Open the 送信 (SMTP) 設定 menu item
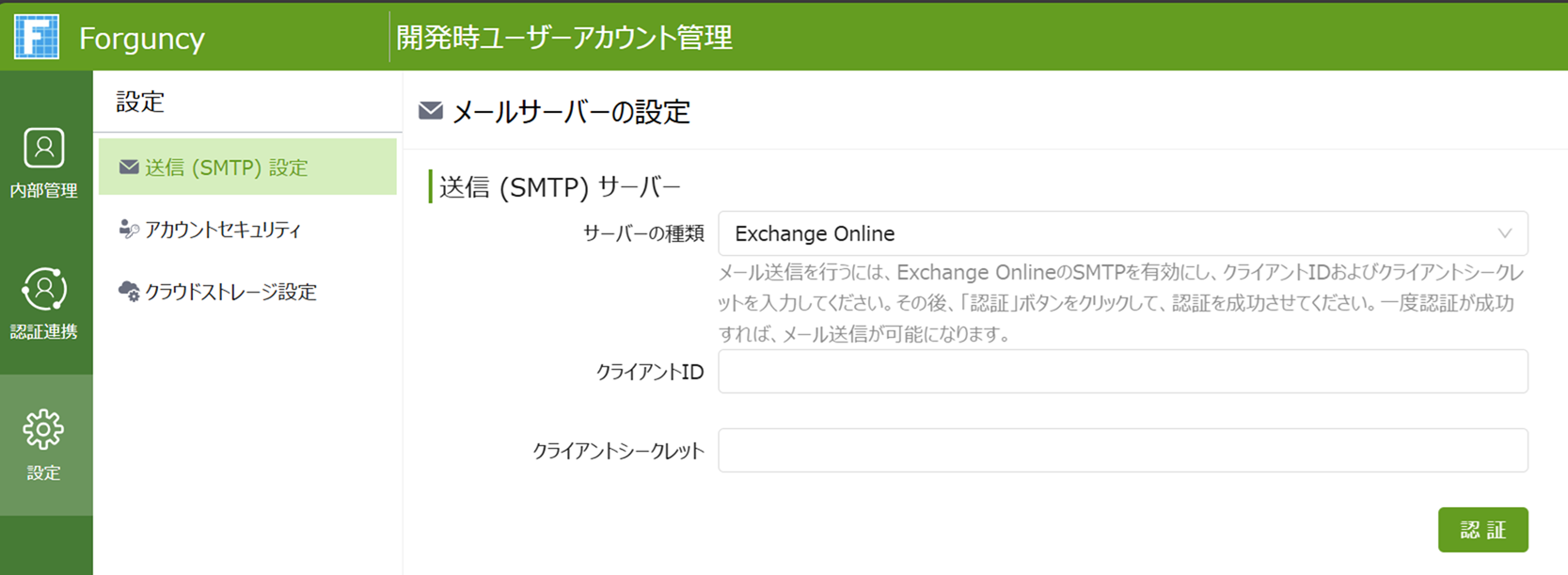Image resolution: width=1568 pixels, height=575 pixels. pos(247,167)
